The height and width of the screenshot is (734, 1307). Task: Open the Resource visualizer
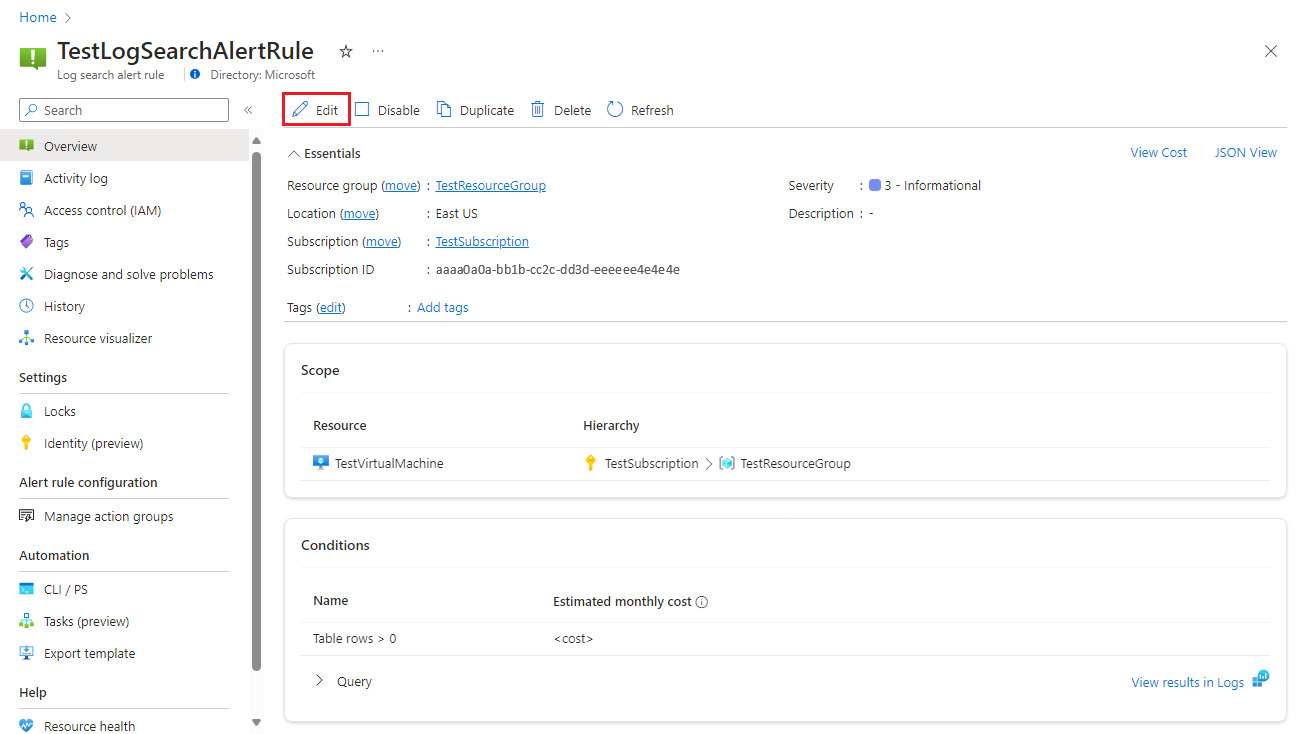(99, 337)
